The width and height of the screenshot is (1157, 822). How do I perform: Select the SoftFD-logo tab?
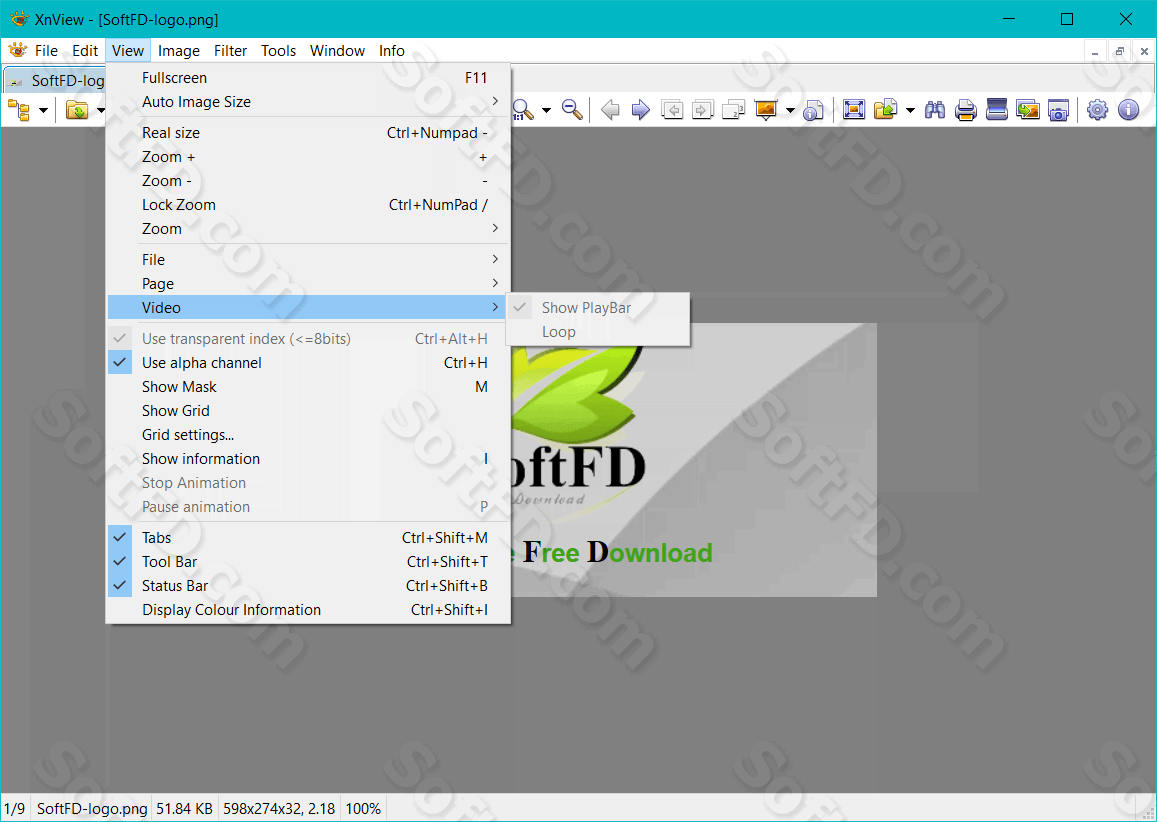tap(56, 80)
